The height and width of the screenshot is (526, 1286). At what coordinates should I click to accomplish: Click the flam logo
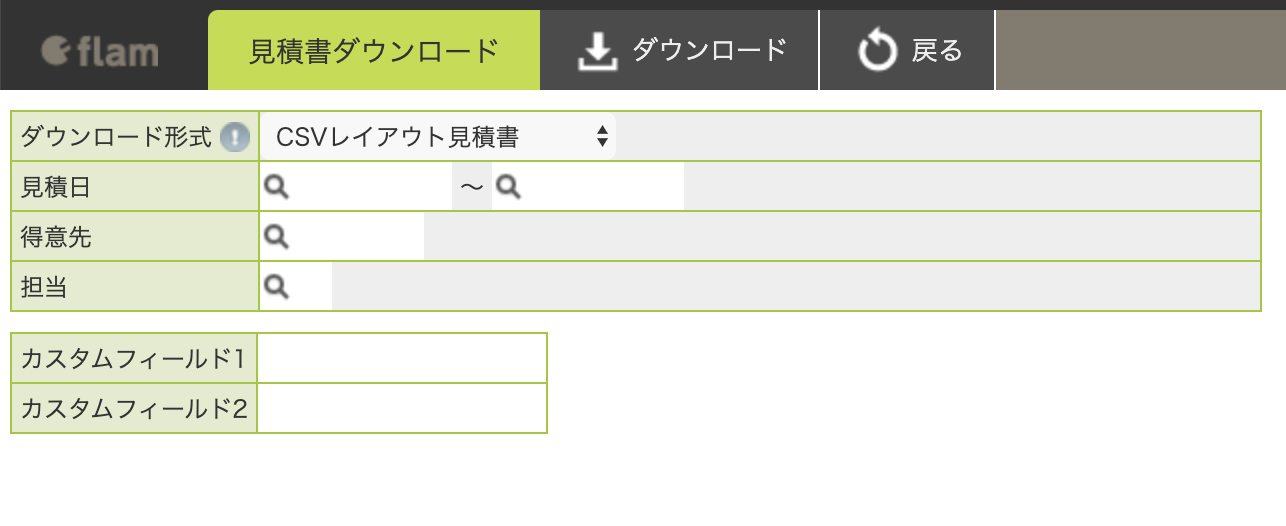click(x=100, y=51)
